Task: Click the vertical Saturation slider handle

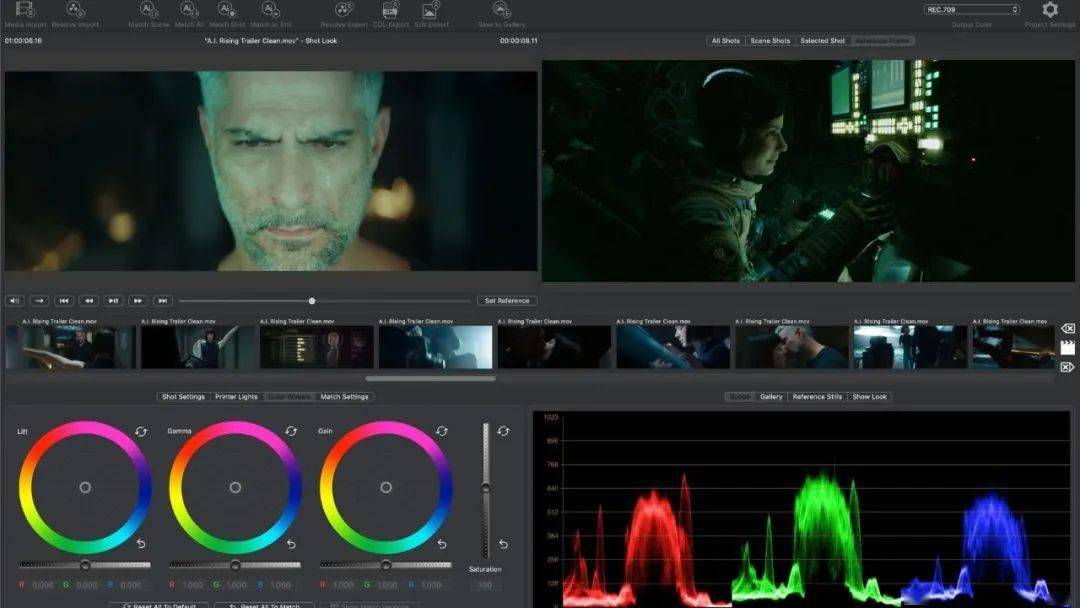Action: [486, 487]
